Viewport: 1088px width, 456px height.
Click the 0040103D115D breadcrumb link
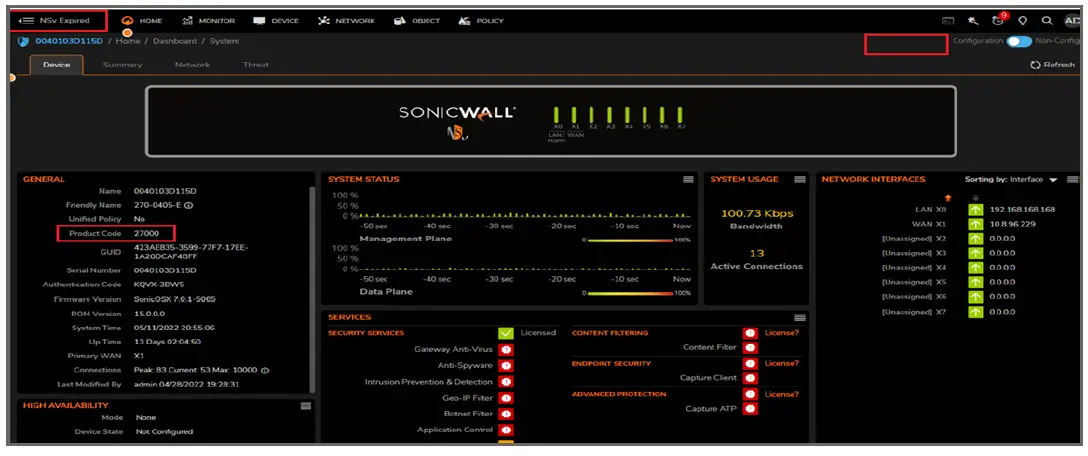pyautogui.click(x=69, y=42)
